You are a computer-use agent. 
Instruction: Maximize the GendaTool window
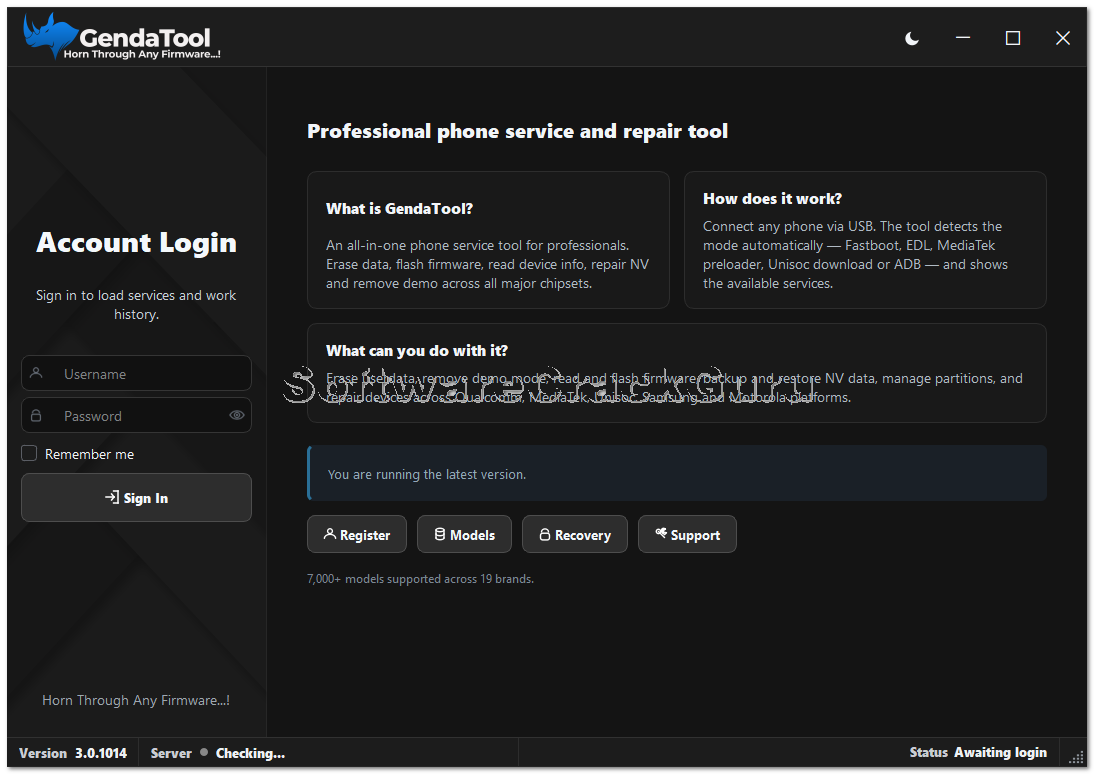point(1012,38)
